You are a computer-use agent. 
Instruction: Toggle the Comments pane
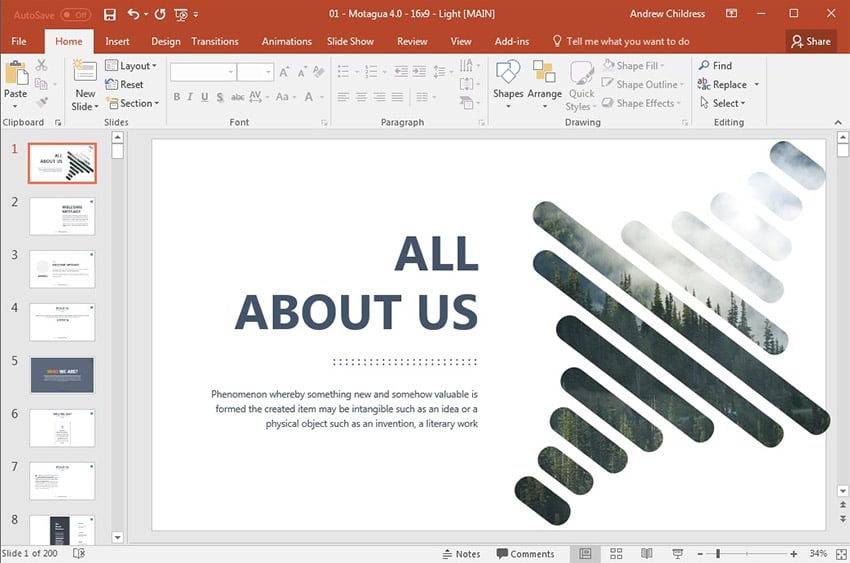[x=525, y=554]
